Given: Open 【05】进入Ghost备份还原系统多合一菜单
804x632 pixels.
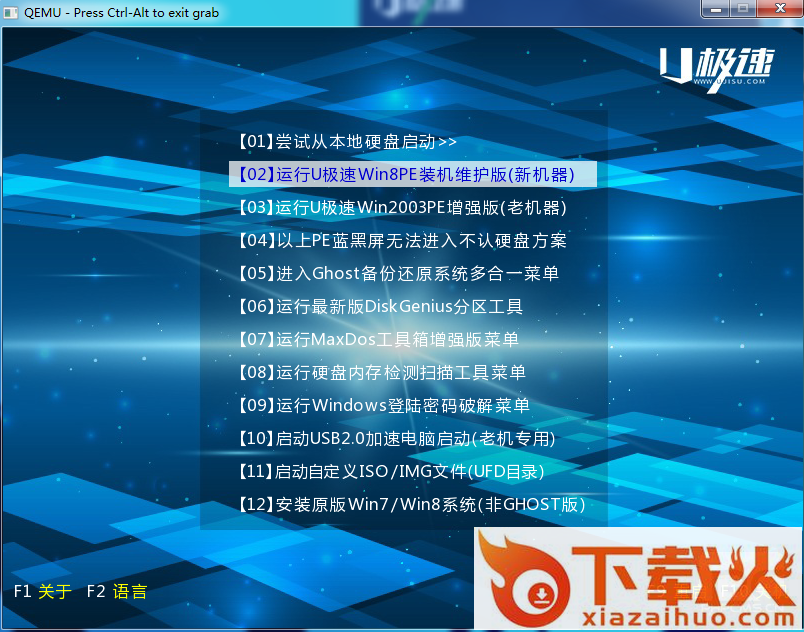Looking at the screenshot, I should click(x=398, y=273).
